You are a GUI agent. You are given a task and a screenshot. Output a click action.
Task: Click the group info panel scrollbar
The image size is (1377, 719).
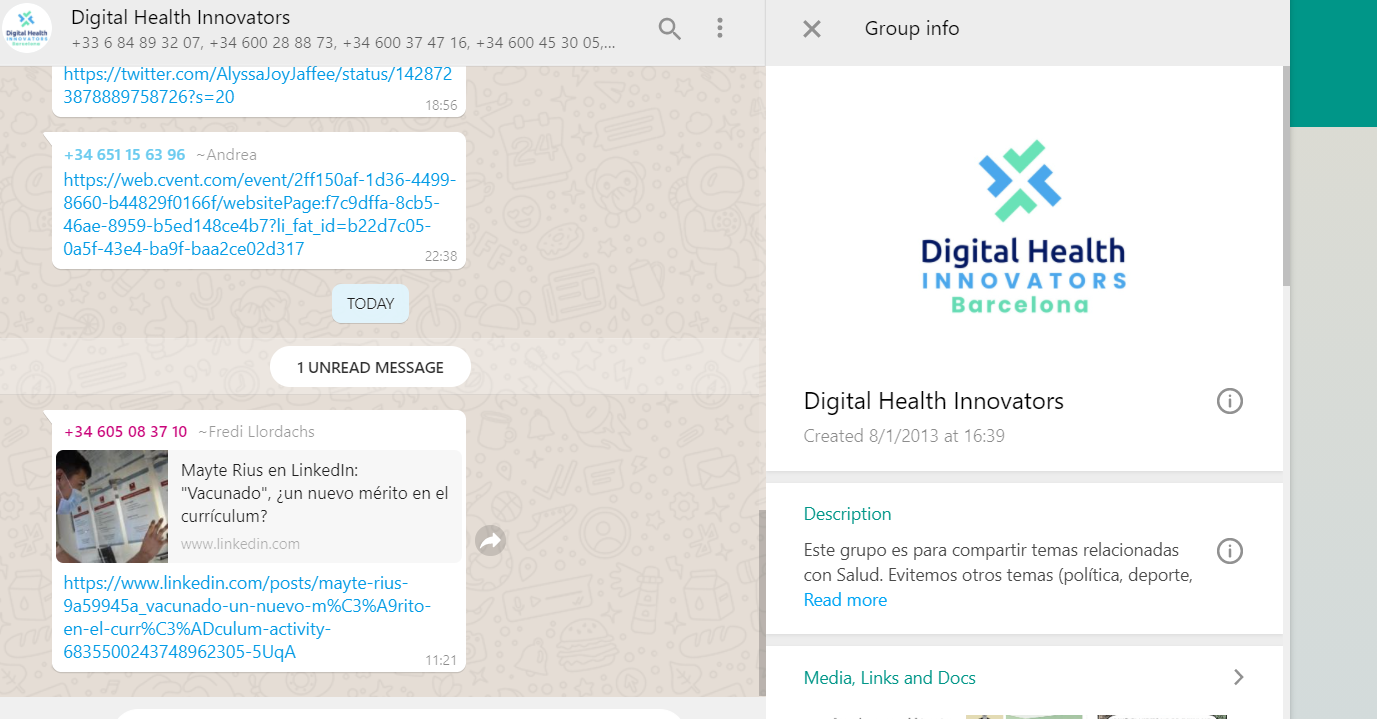coord(1287,176)
